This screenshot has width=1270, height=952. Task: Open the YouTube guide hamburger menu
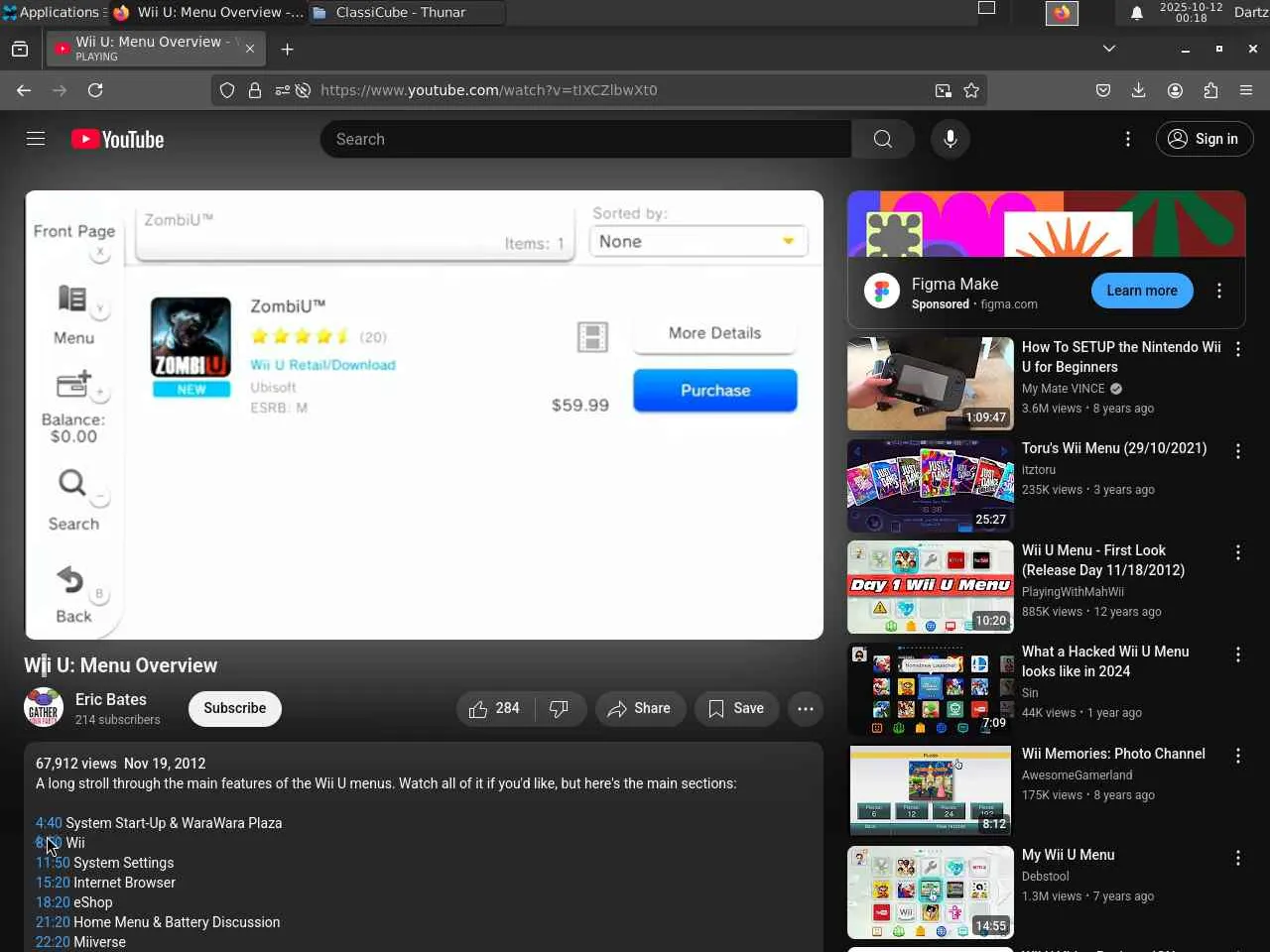point(36,139)
